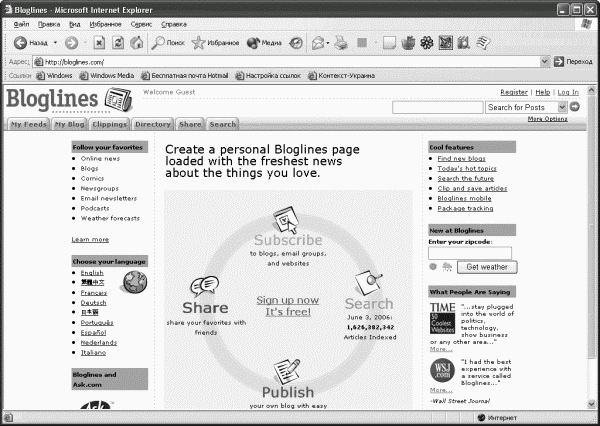This screenshot has height=426, width=600.
Task: Click the Search magnifier icon in circle
Action: (368, 283)
